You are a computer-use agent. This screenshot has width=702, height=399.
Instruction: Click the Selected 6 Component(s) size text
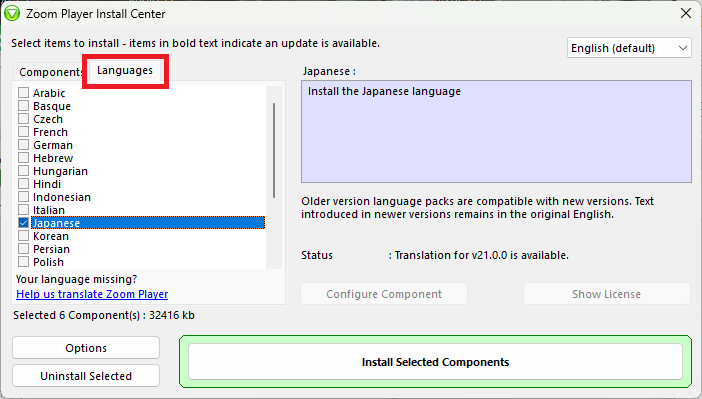pos(104,315)
